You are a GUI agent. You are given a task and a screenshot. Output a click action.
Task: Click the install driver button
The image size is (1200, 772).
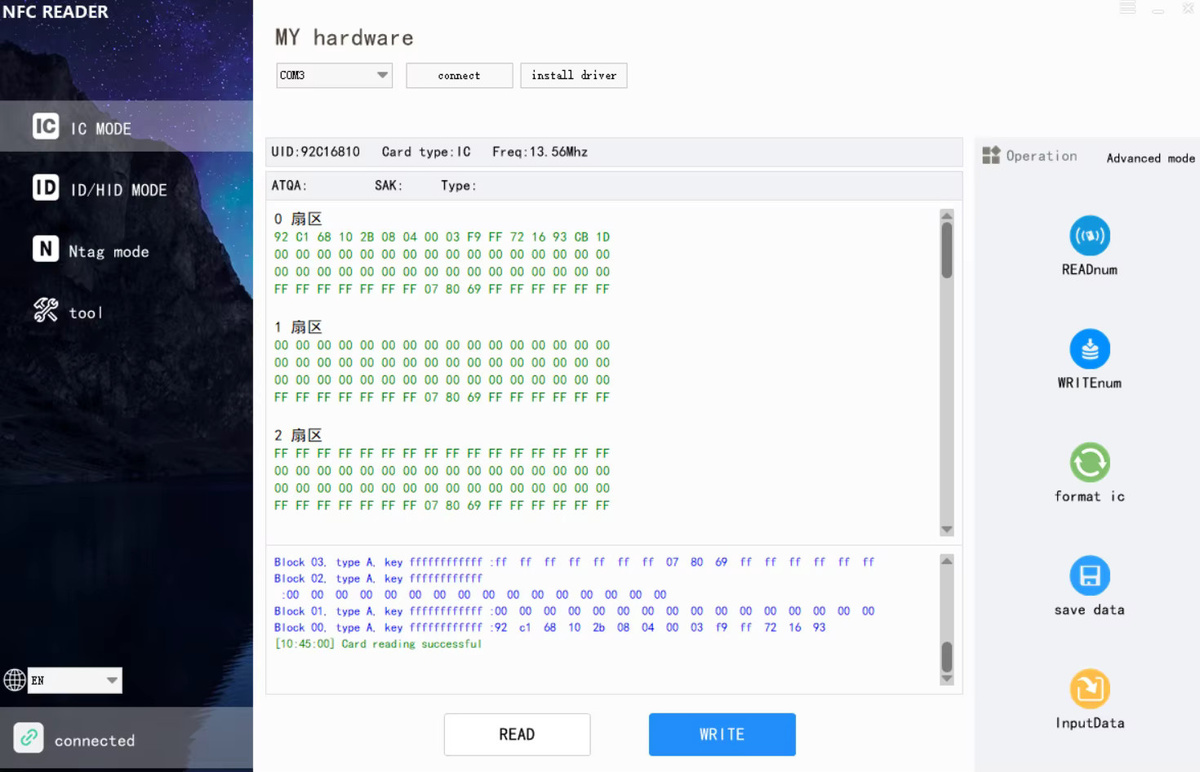click(574, 75)
